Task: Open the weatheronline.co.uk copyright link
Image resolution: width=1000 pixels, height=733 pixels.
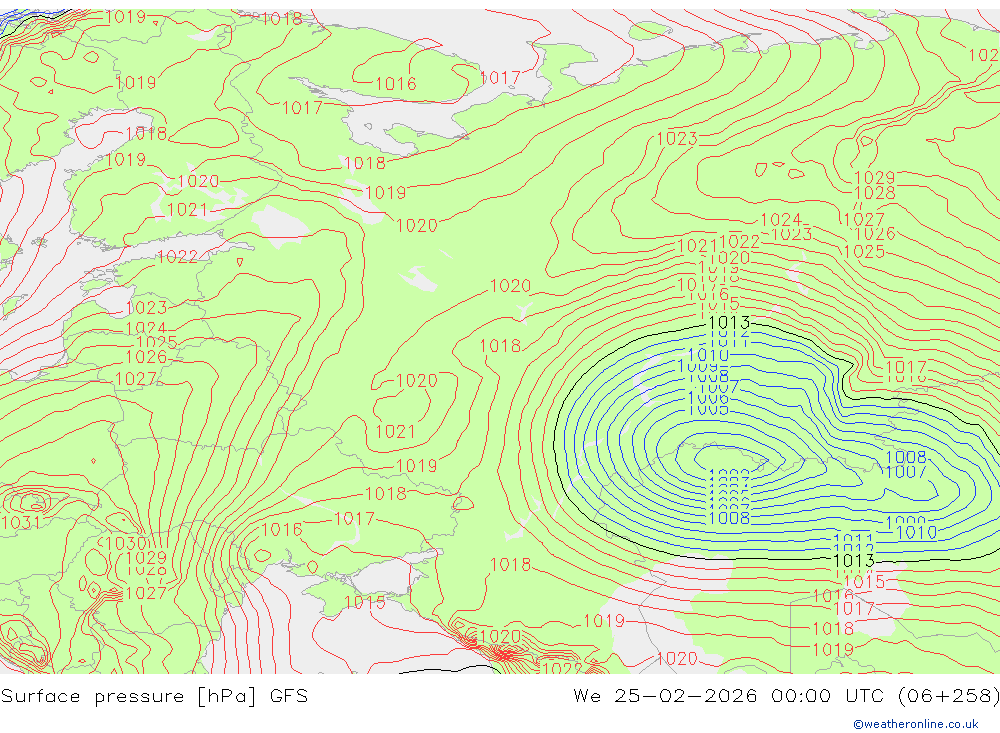Action: [915, 724]
